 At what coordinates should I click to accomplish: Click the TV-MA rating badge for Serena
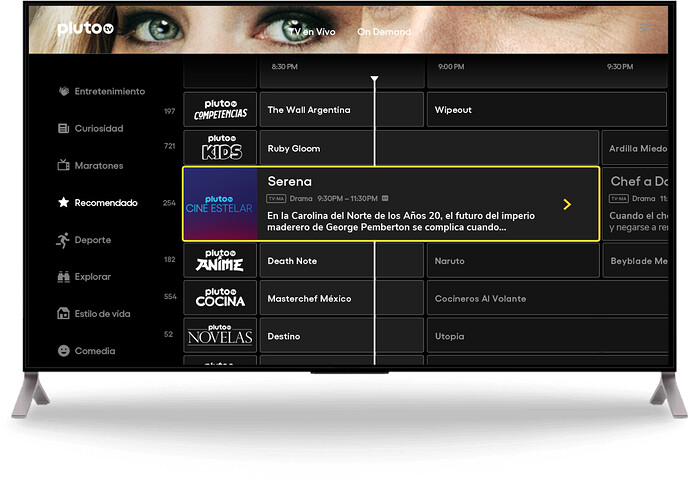pyautogui.click(x=276, y=198)
